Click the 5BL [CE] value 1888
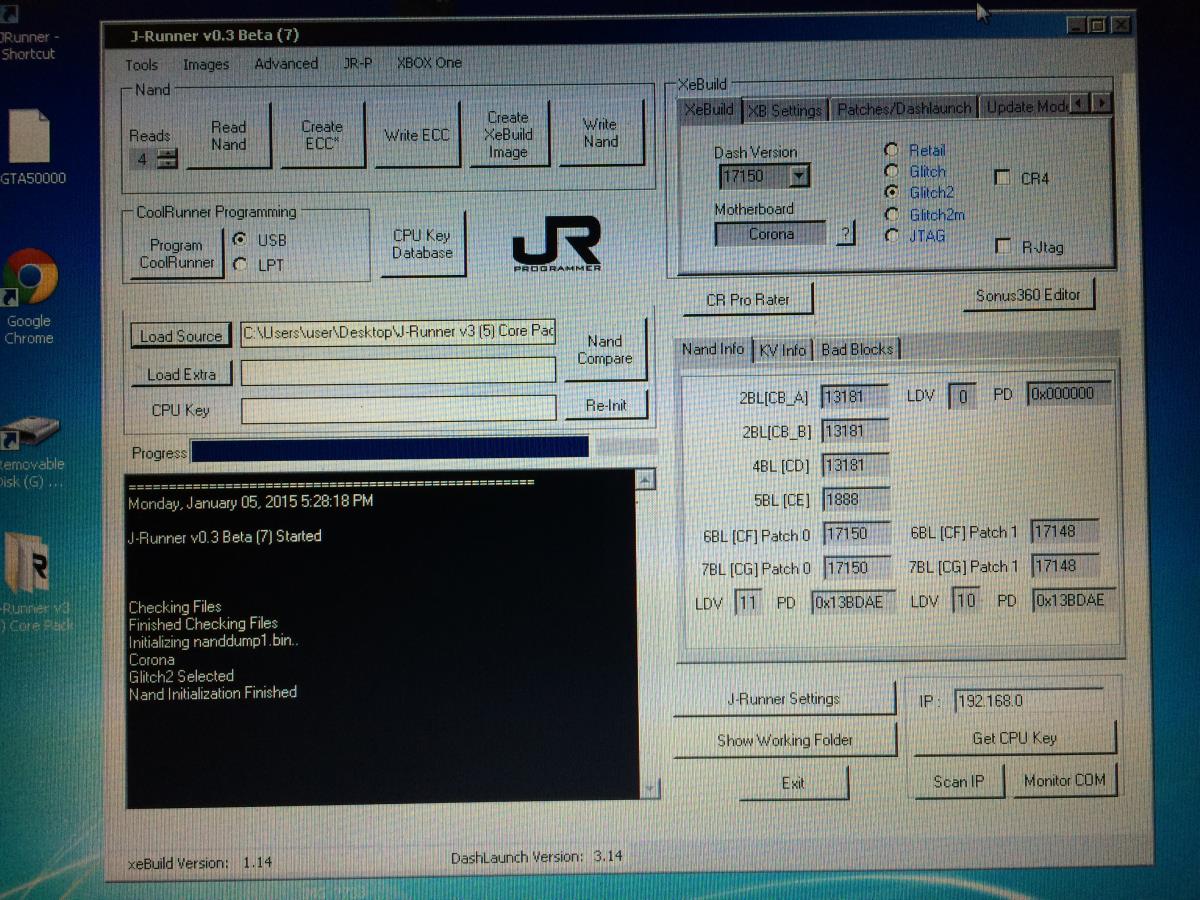1200x900 pixels. 855,499
